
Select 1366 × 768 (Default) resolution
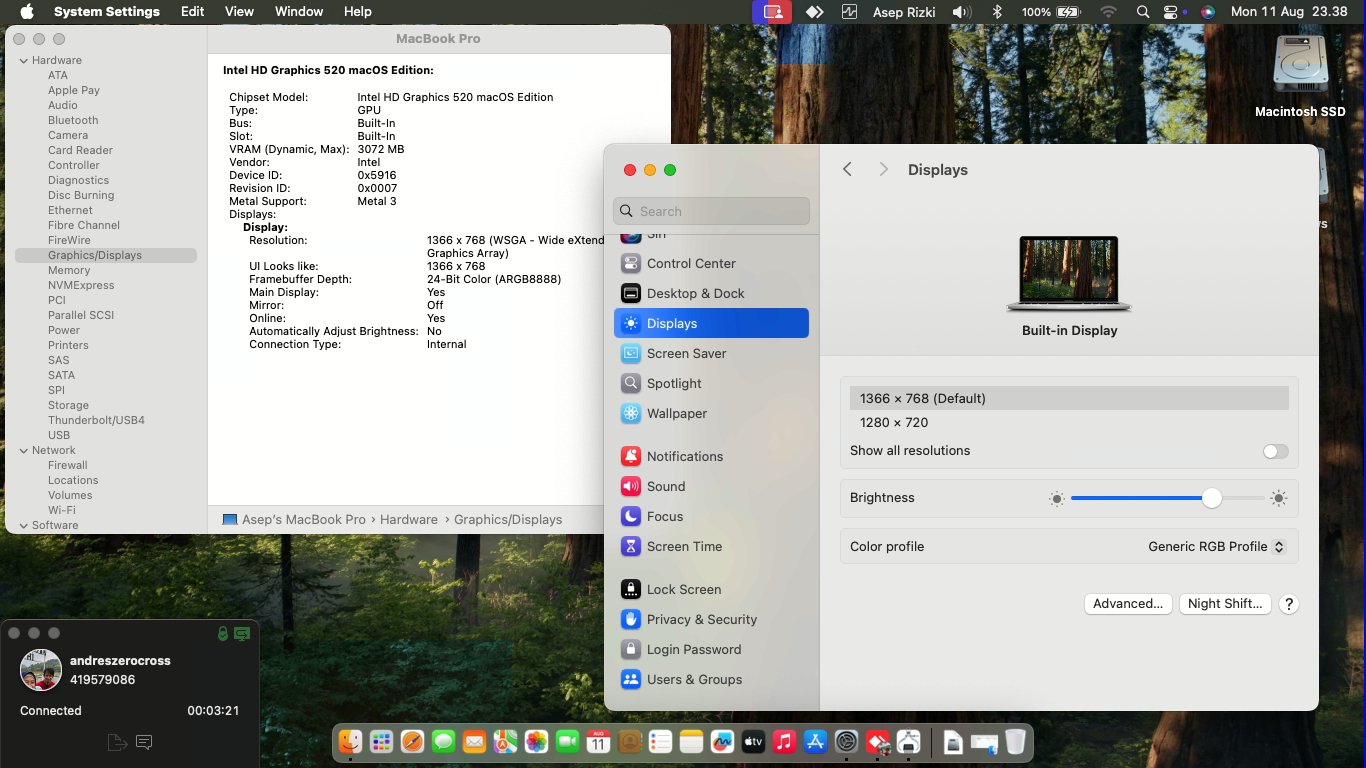[922, 398]
